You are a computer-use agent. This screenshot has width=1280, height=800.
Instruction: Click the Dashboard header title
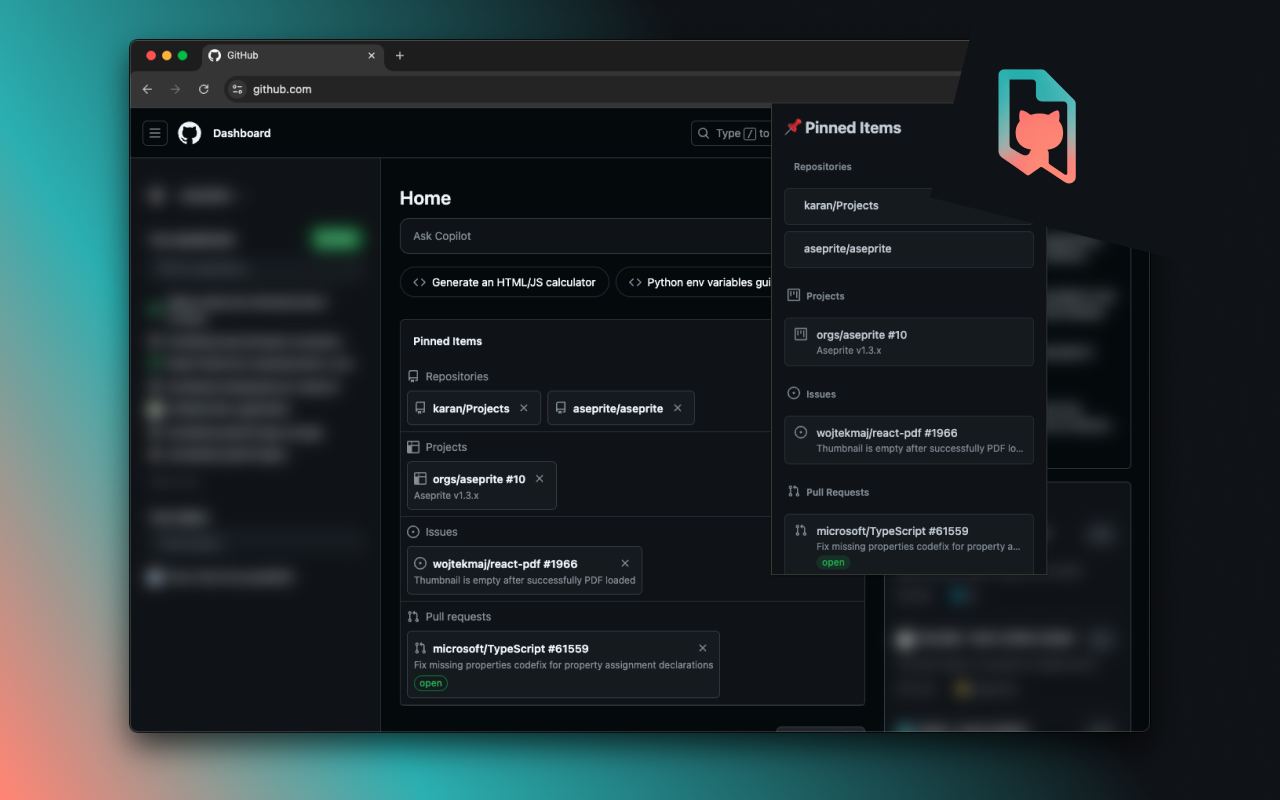pos(242,133)
